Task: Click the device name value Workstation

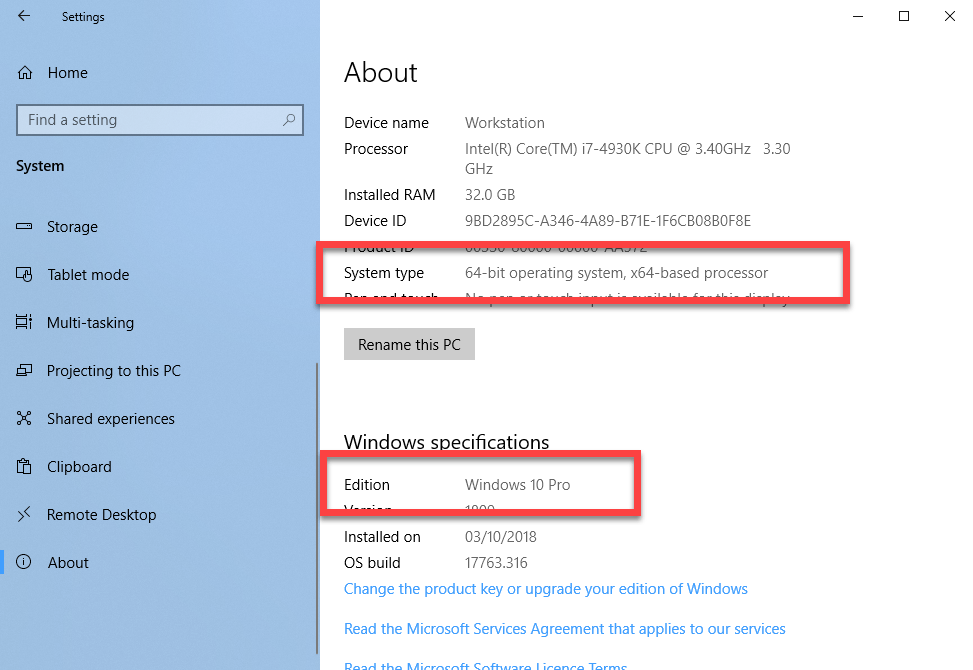Action: pos(505,123)
